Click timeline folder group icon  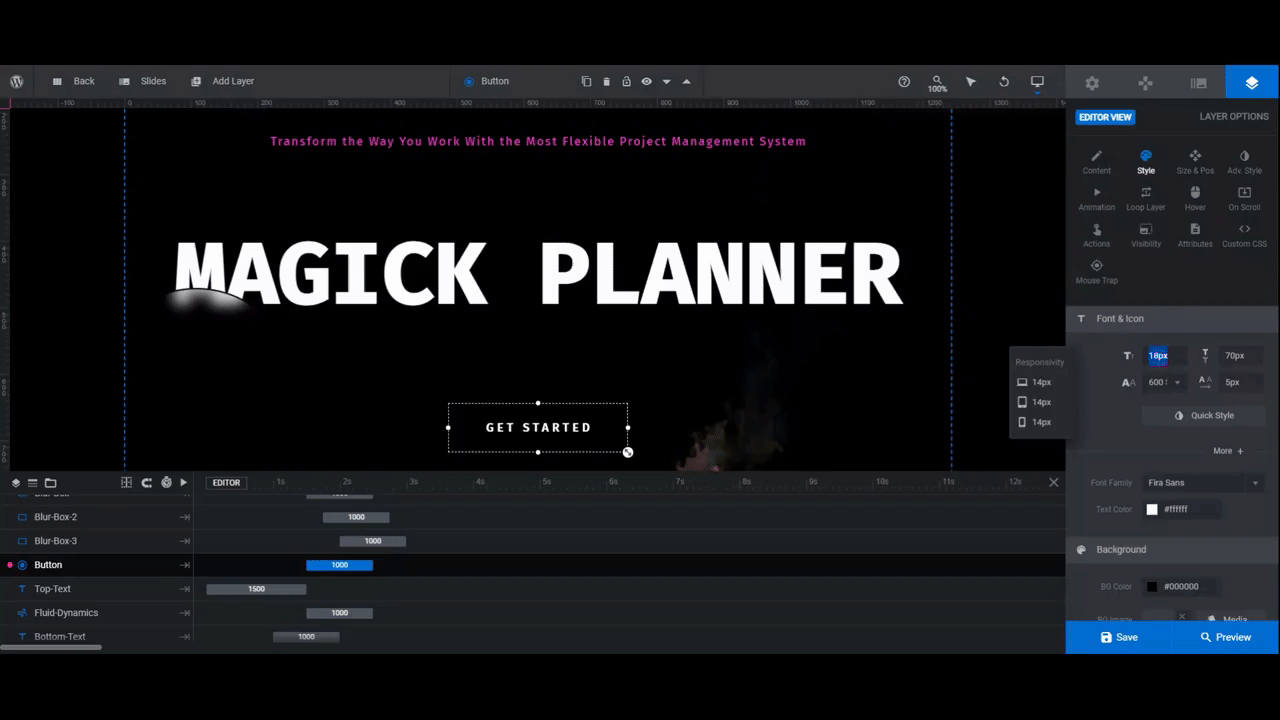pyautogui.click(x=51, y=483)
